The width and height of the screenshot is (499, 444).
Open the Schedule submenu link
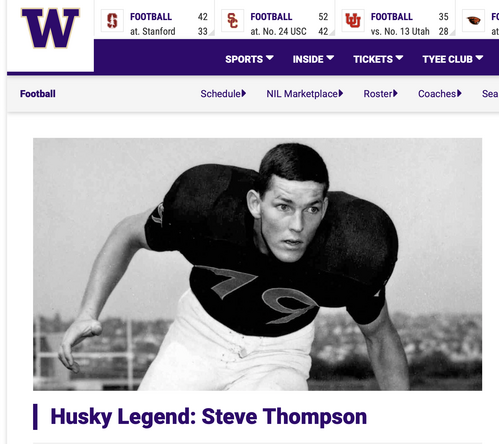point(223,94)
